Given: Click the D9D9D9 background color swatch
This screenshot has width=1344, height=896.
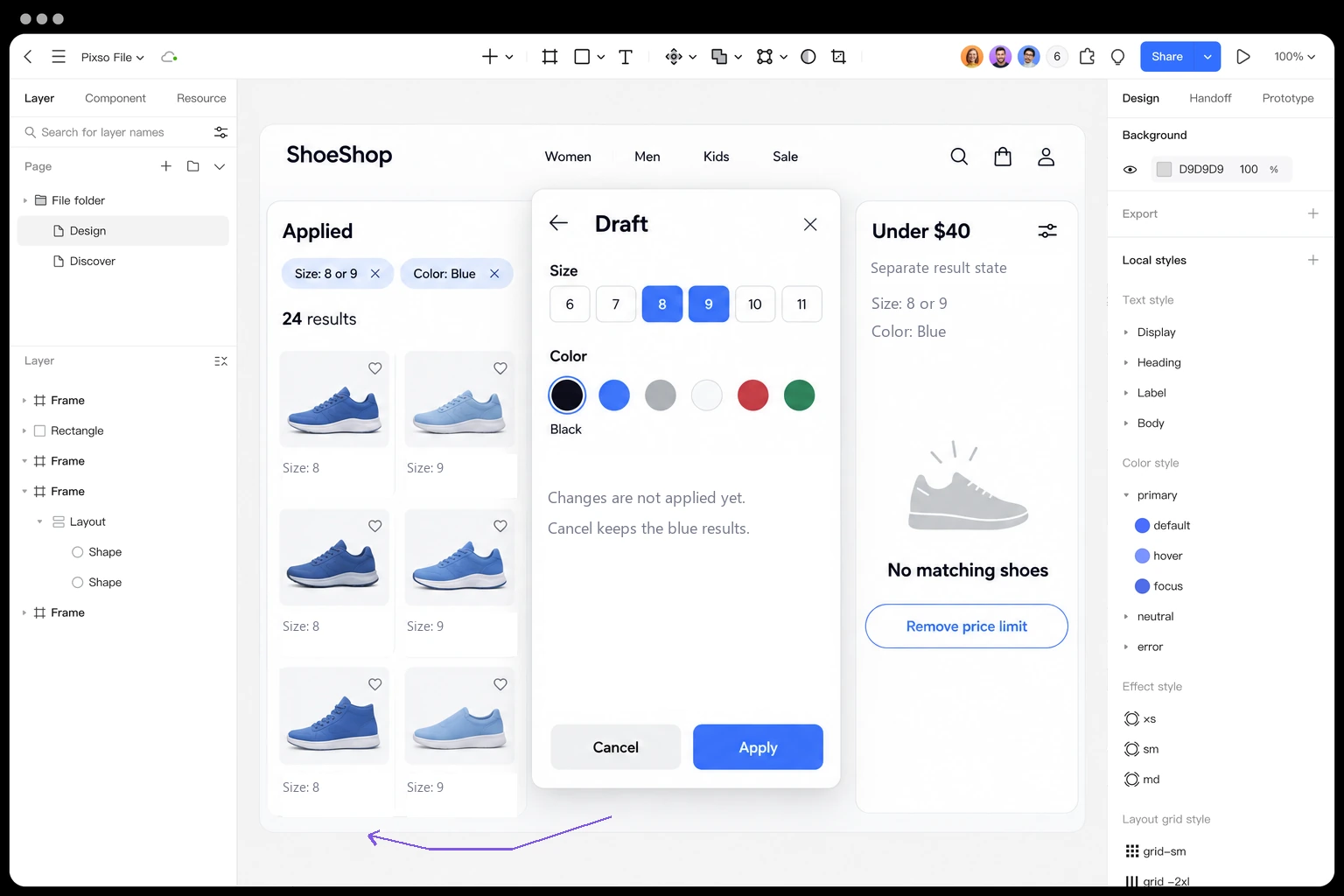Looking at the screenshot, I should click(x=1164, y=170).
